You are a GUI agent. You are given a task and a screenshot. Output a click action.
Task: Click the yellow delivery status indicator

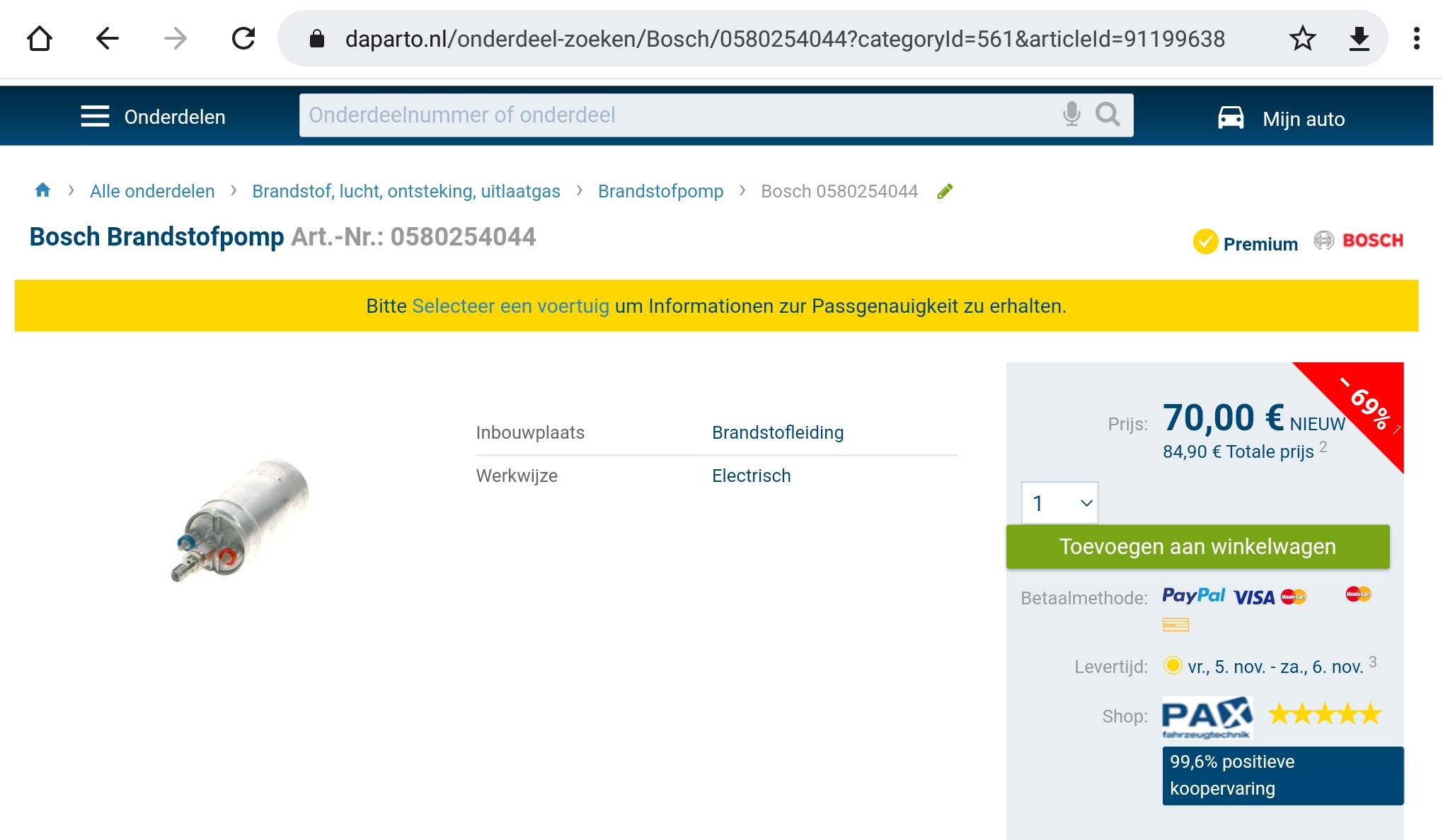(1173, 665)
